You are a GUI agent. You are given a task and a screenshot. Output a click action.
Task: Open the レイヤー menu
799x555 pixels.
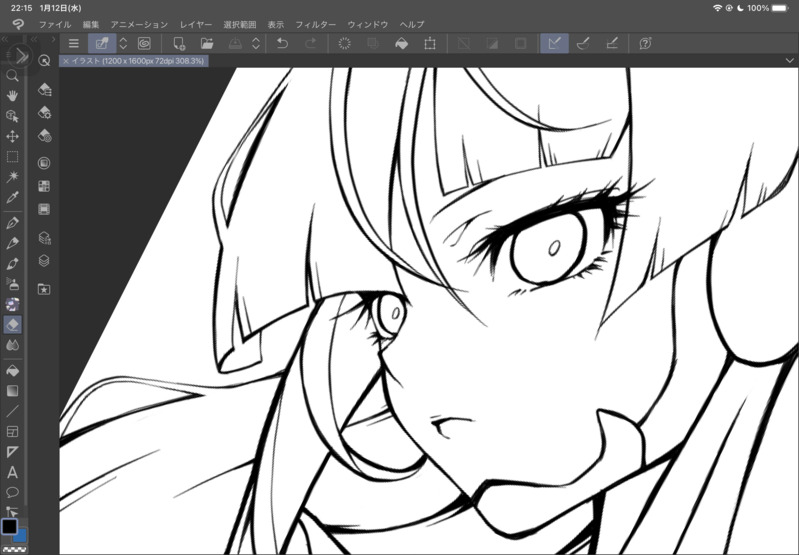196,24
